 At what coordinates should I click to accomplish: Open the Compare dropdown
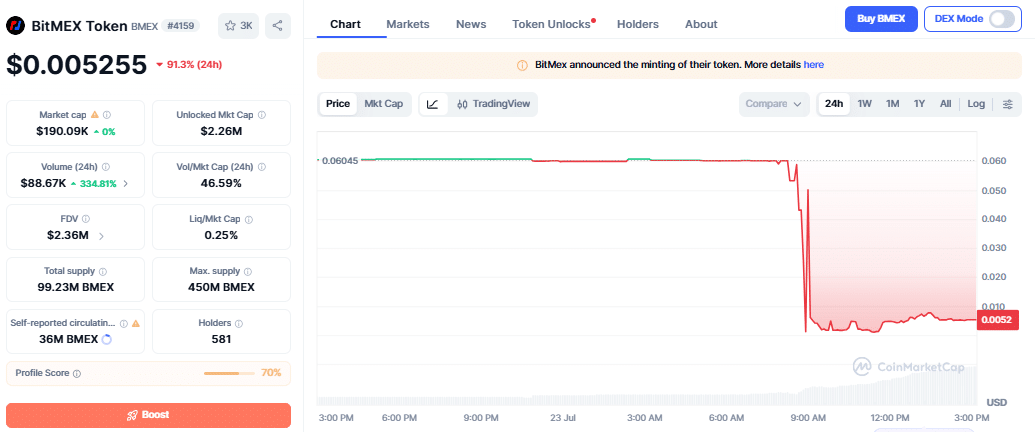[x=774, y=104]
